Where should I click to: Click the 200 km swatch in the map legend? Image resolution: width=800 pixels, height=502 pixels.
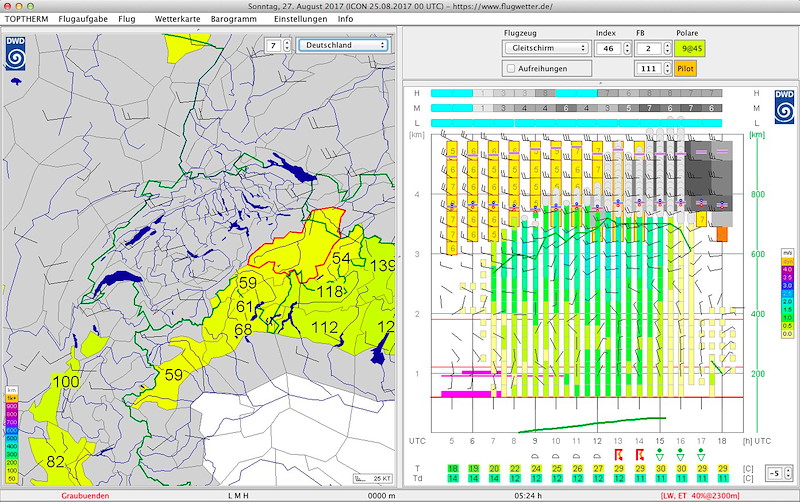click(x=12, y=463)
